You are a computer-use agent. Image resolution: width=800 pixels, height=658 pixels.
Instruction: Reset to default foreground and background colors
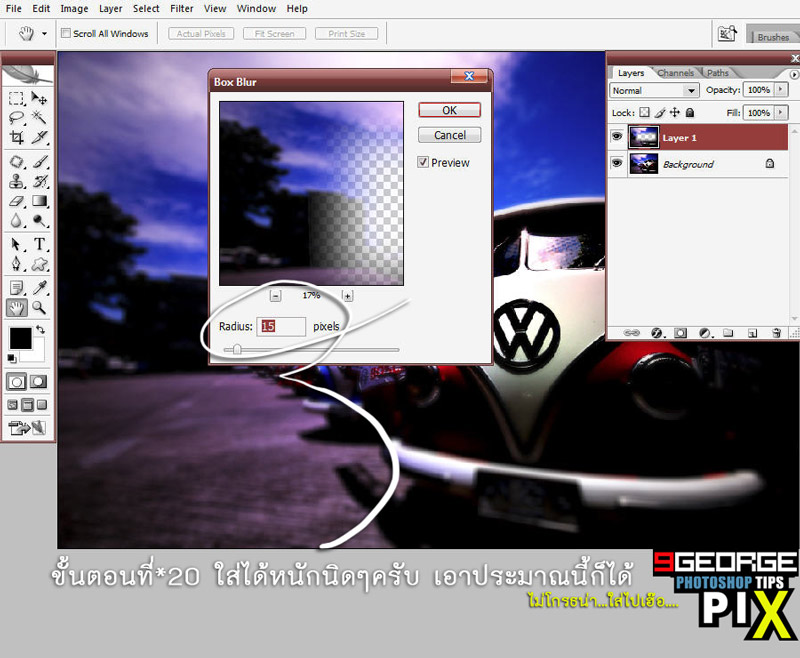tap(12, 359)
